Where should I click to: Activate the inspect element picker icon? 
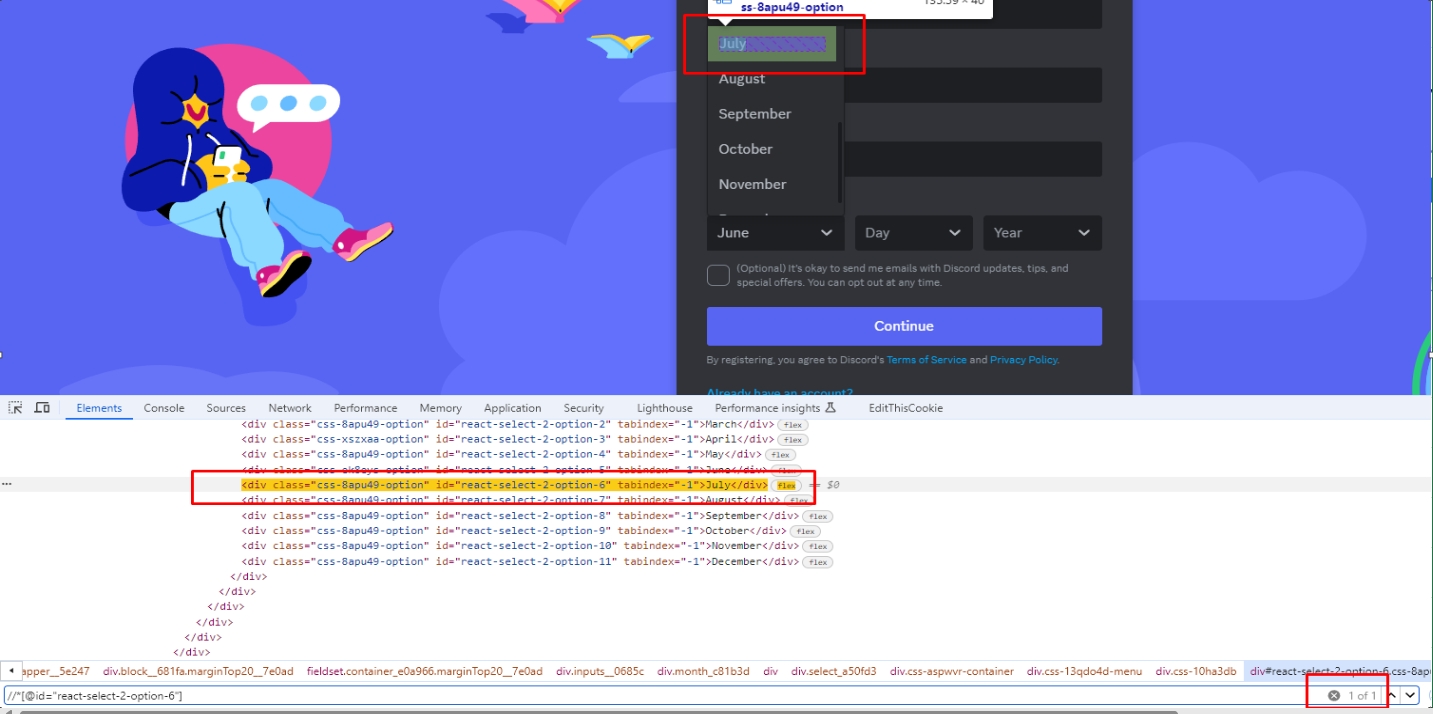tap(16, 408)
